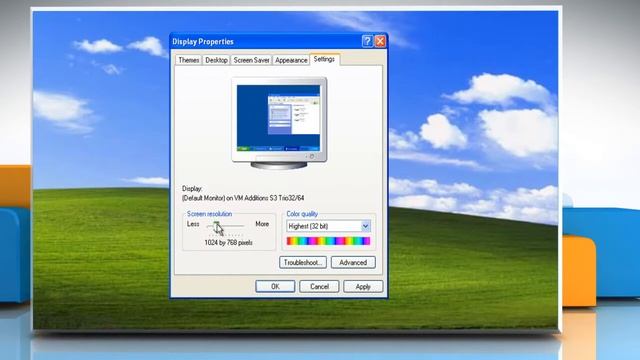Click the Default Monitor display description text

click(x=243, y=198)
